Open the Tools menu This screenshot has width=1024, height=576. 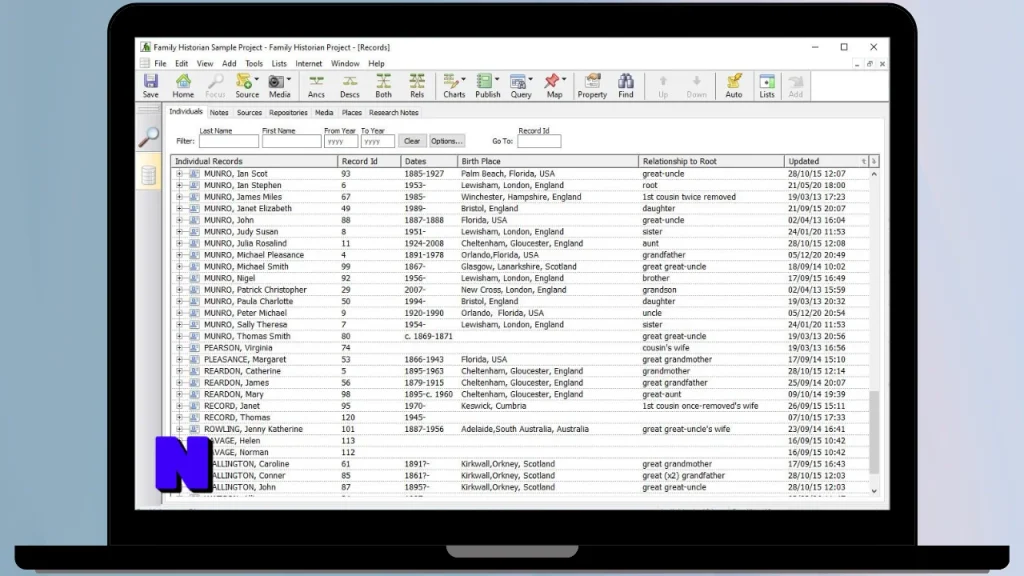[254, 63]
